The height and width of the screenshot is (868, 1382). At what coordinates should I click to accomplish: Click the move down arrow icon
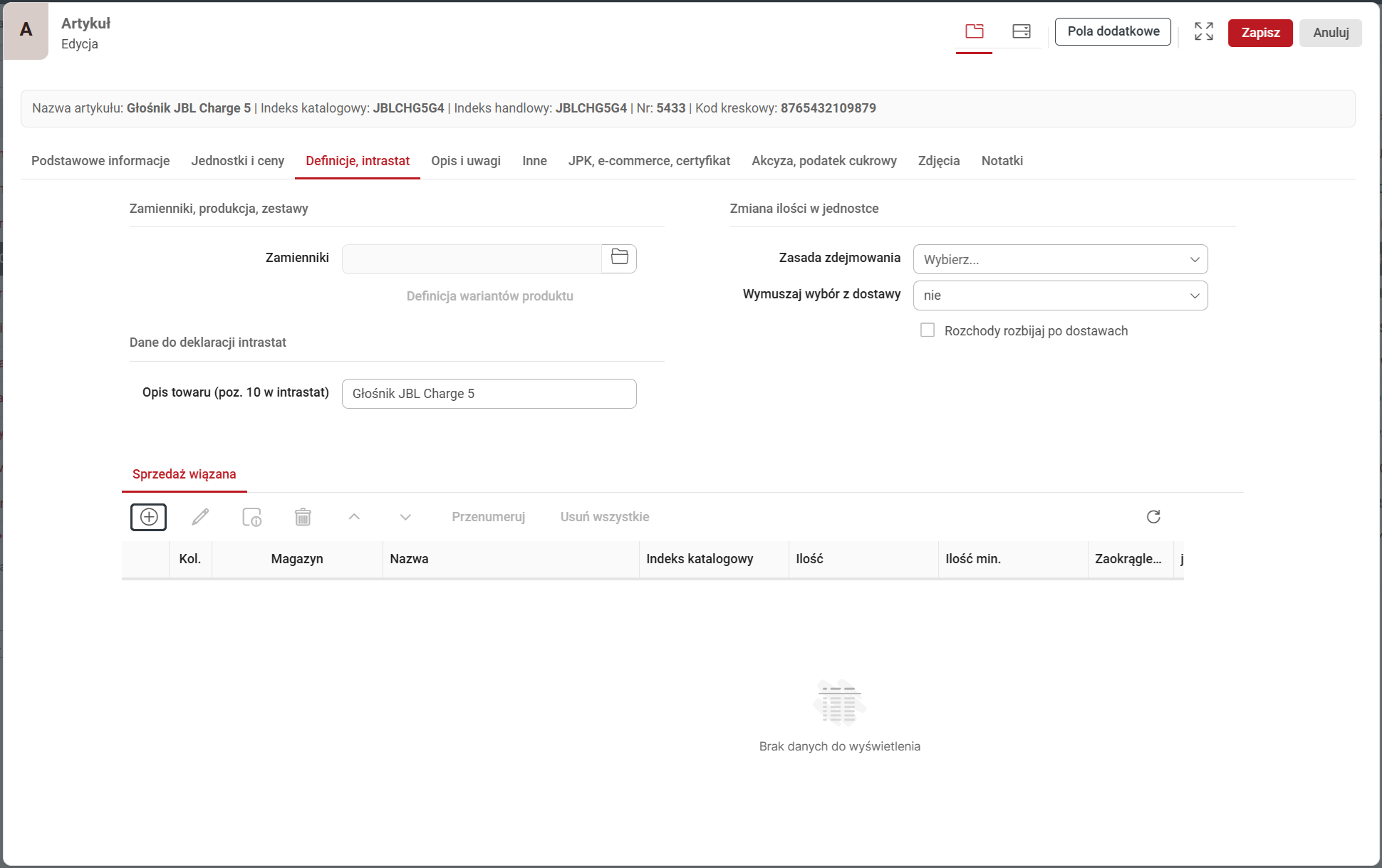405,517
